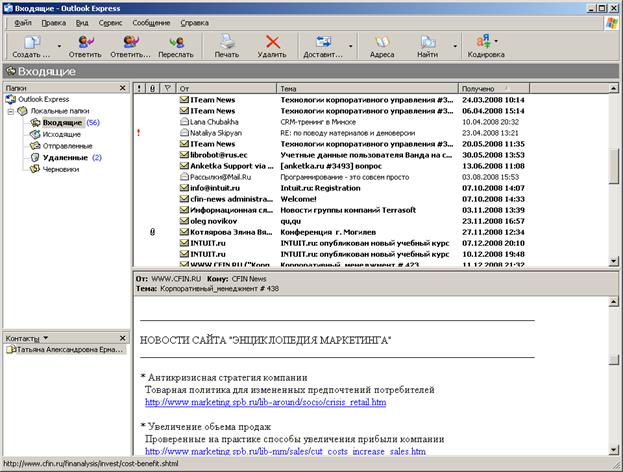Select the oleg novikov message envelope icon

click(184, 221)
